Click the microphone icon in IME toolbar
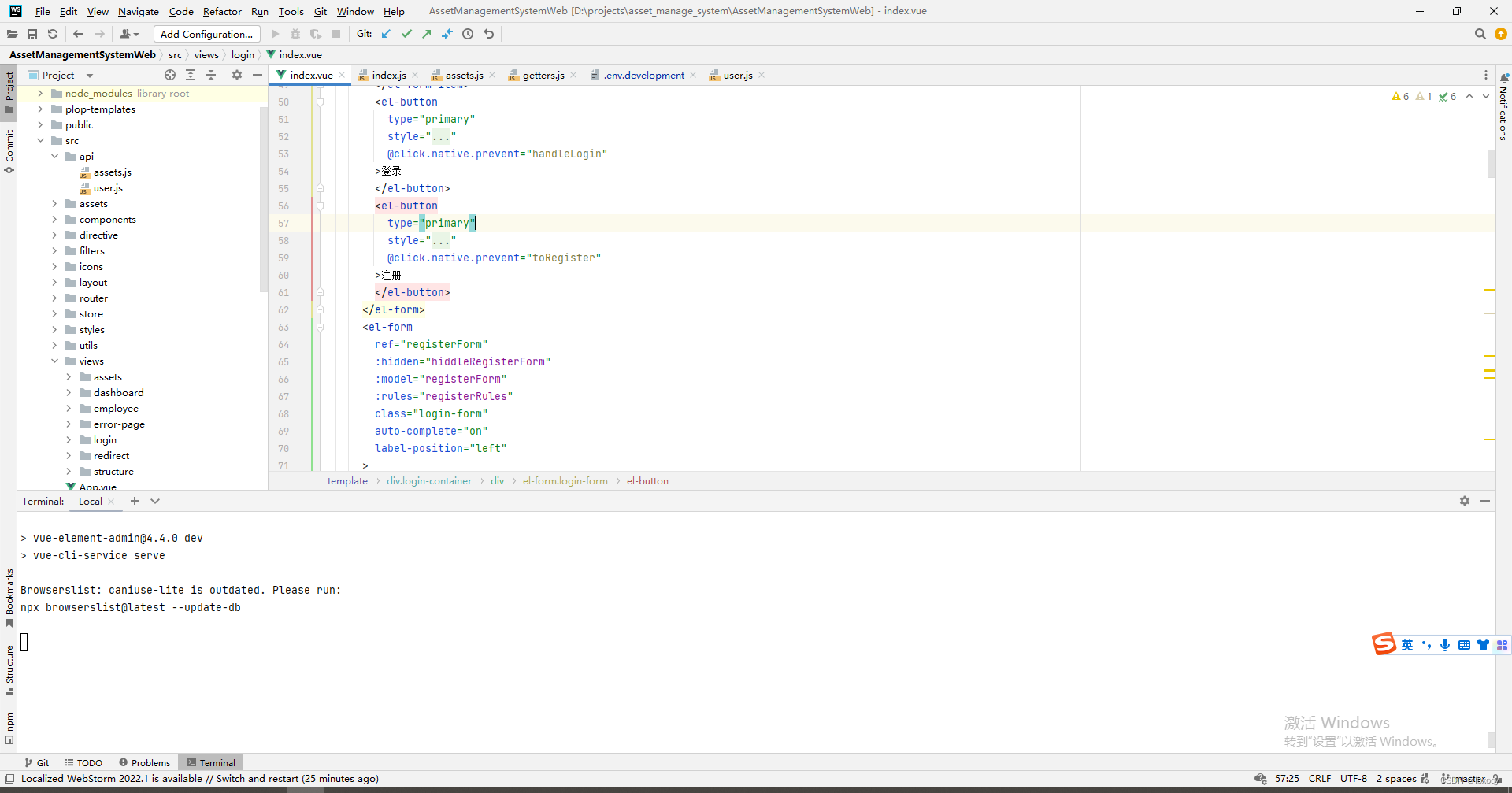 point(1445,645)
